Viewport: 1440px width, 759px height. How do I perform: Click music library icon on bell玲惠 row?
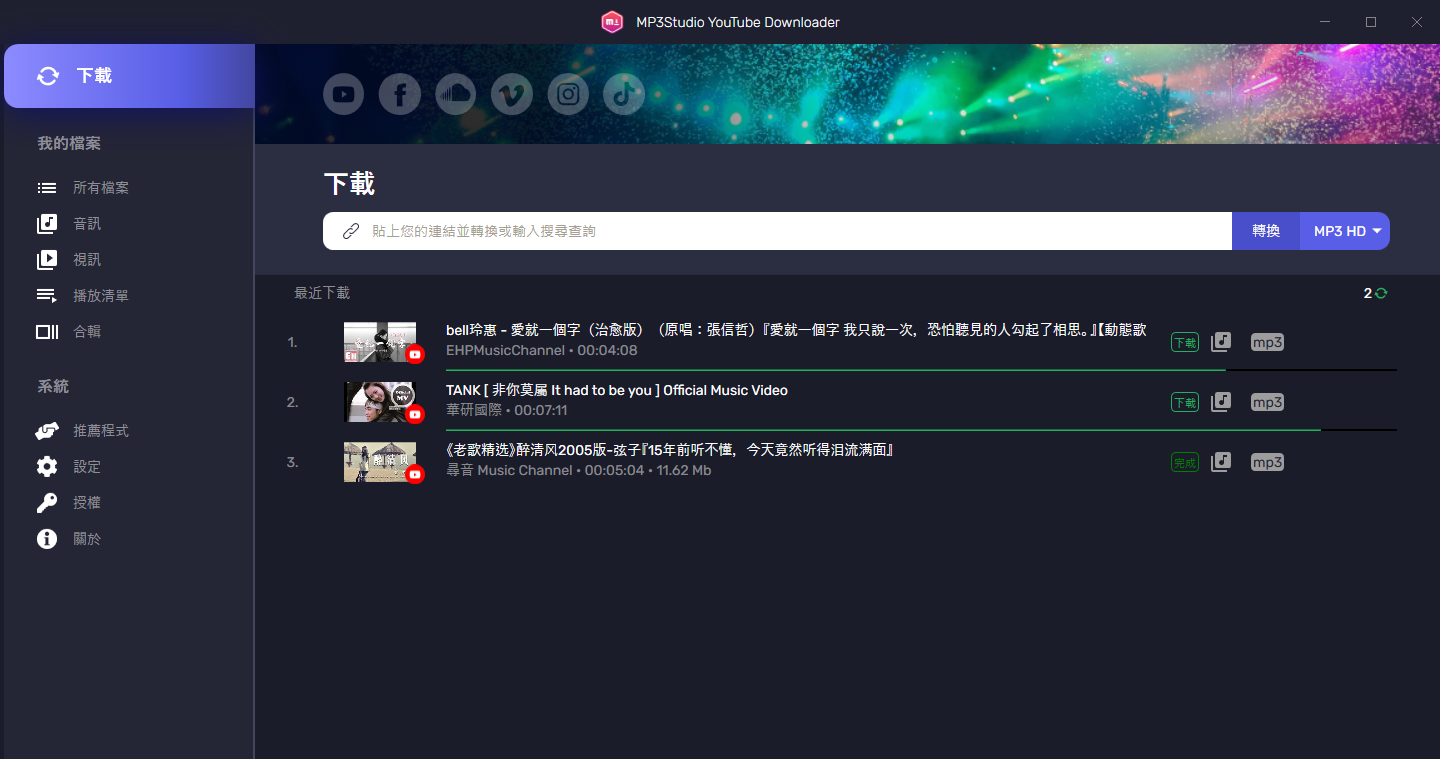pos(1221,342)
